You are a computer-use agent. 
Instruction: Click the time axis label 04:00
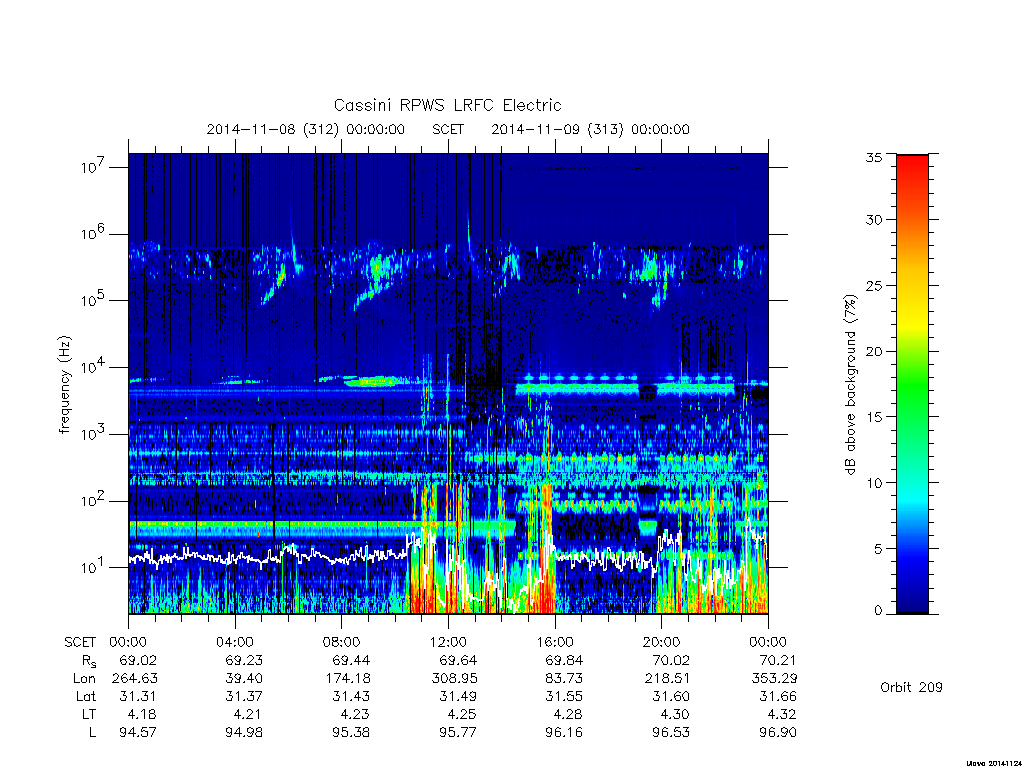pyautogui.click(x=235, y=642)
